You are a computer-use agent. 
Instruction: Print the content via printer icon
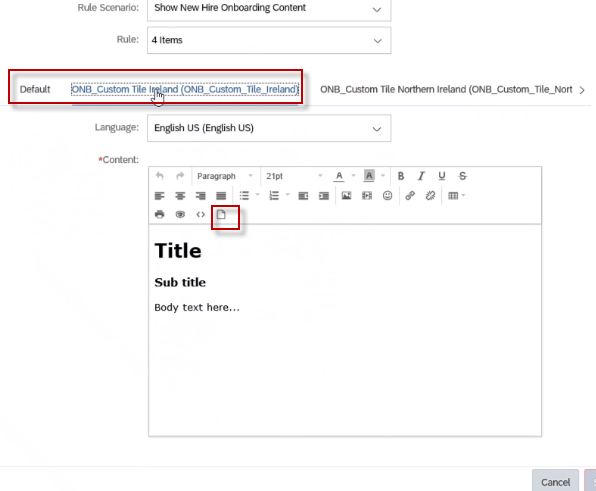point(160,215)
